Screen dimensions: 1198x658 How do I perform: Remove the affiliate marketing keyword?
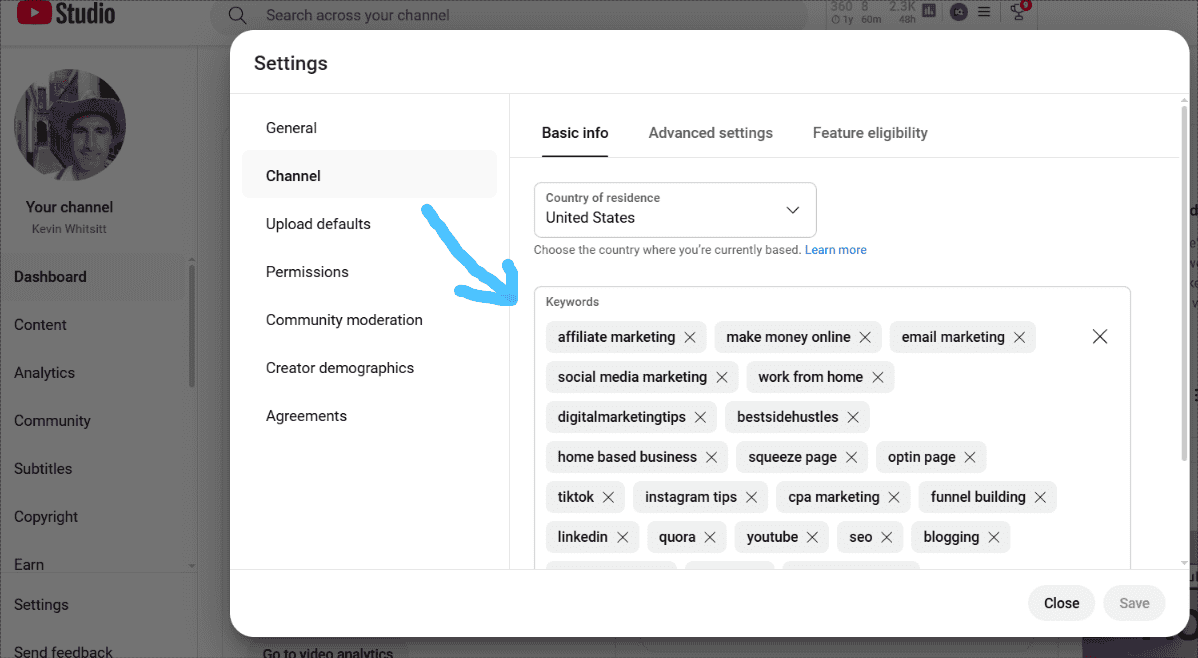click(x=690, y=337)
